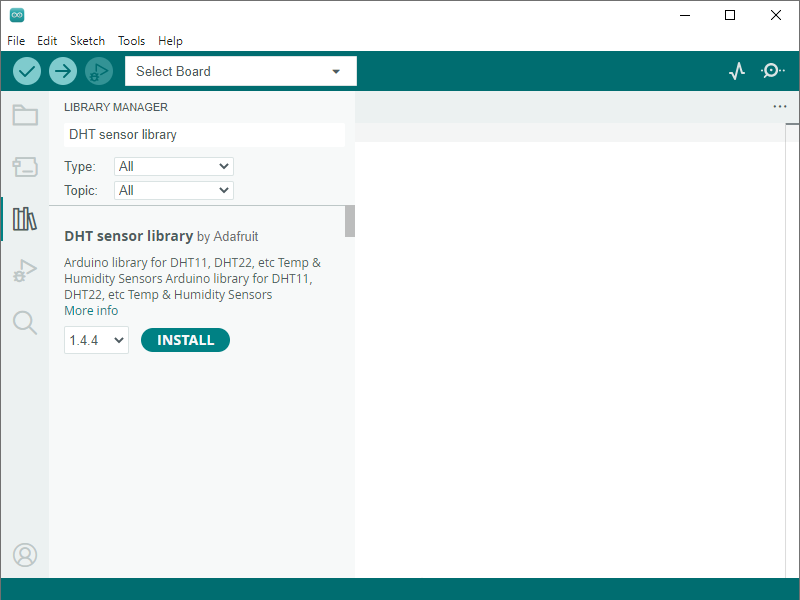Open the Sketchbook folder panel
Image resolution: width=800 pixels, height=600 pixels.
tap(25, 115)
